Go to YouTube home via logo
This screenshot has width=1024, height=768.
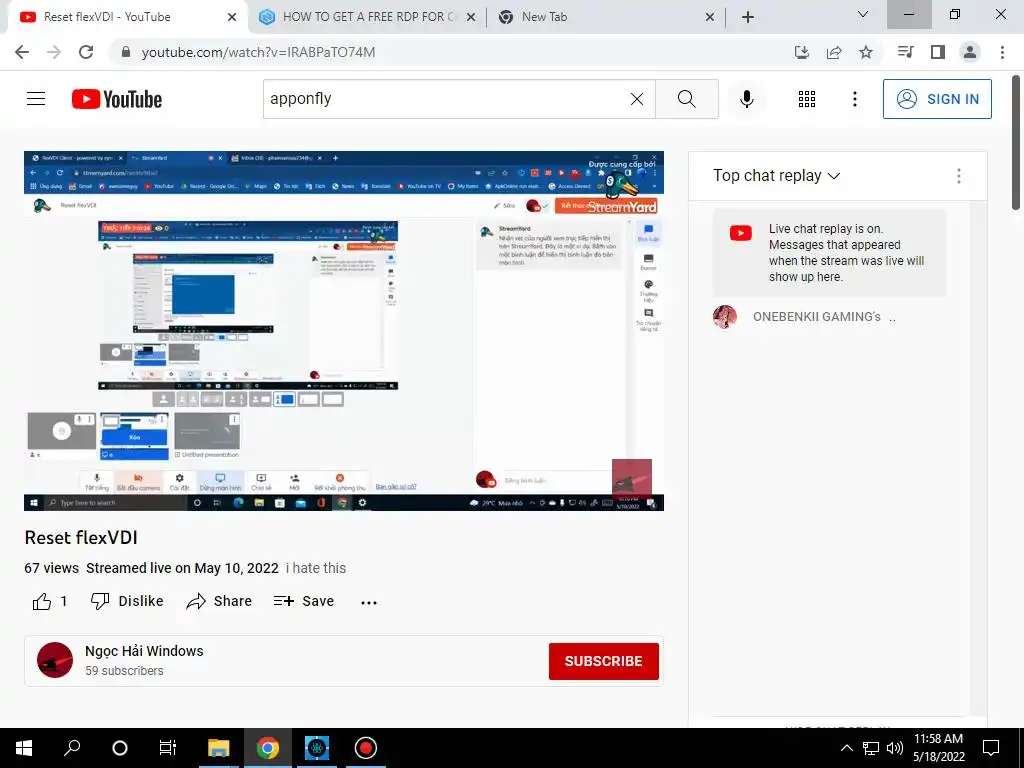click(117, 99)
